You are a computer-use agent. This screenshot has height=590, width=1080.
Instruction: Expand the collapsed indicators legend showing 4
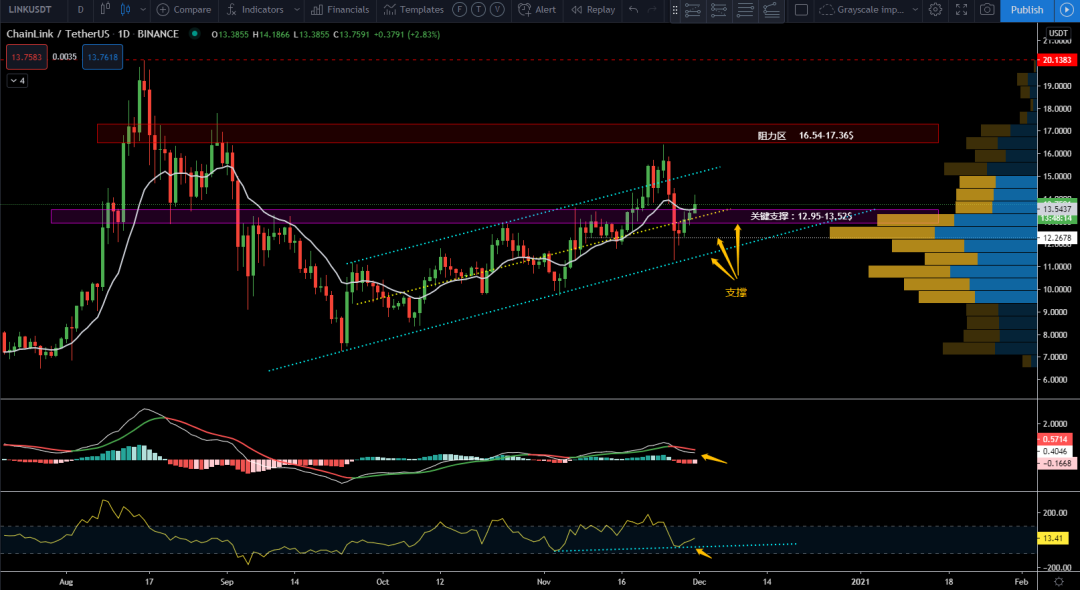(x=17, y=81)
